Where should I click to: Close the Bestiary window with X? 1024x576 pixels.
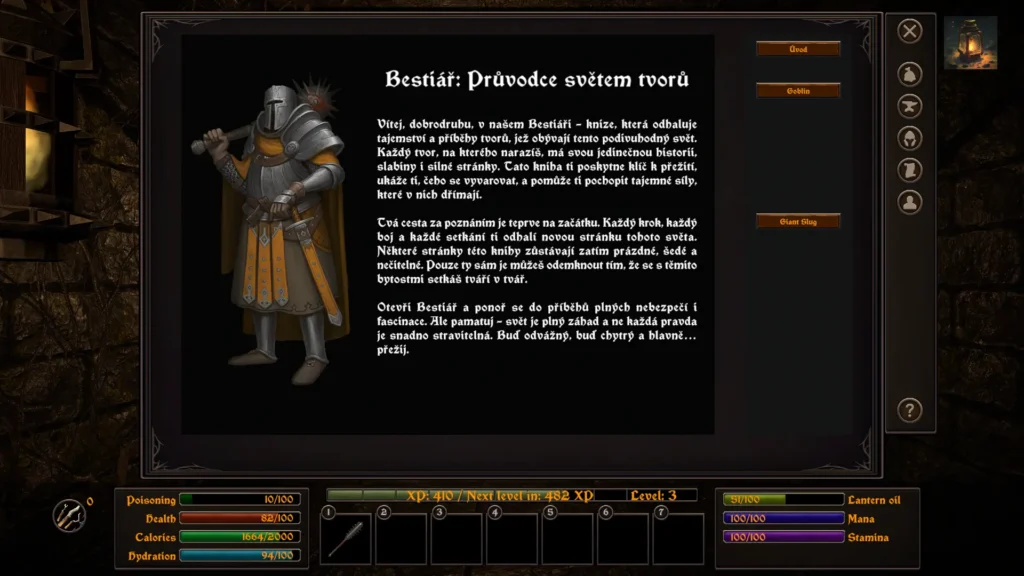[909, 32]
